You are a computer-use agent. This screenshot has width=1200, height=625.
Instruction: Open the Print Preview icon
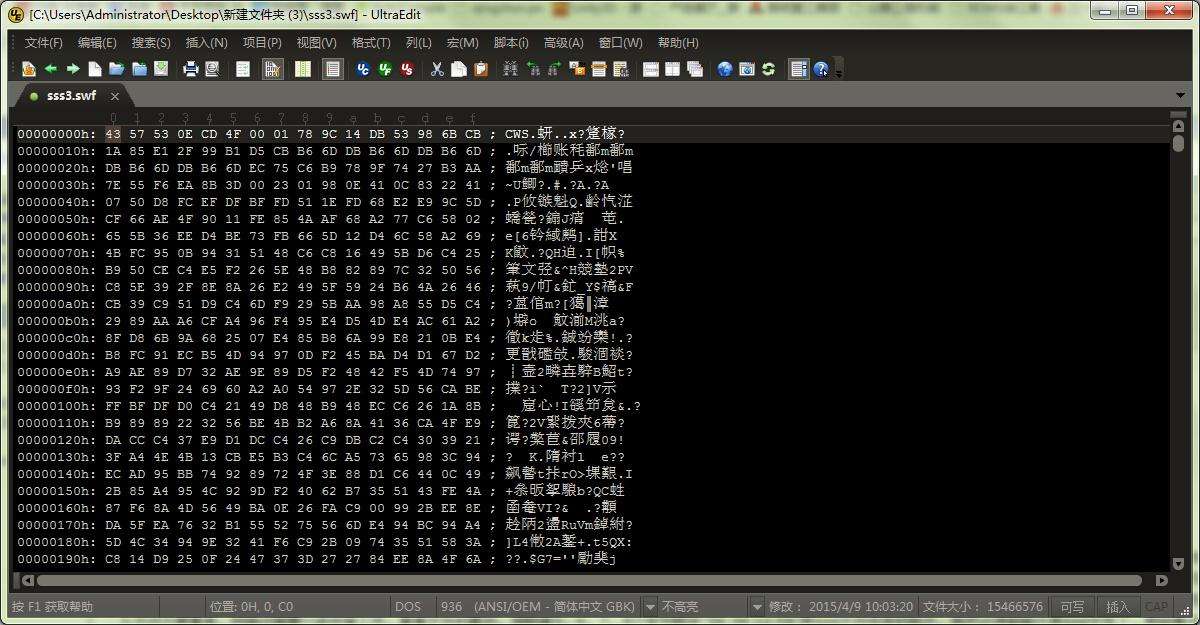[x=212, y=69]
